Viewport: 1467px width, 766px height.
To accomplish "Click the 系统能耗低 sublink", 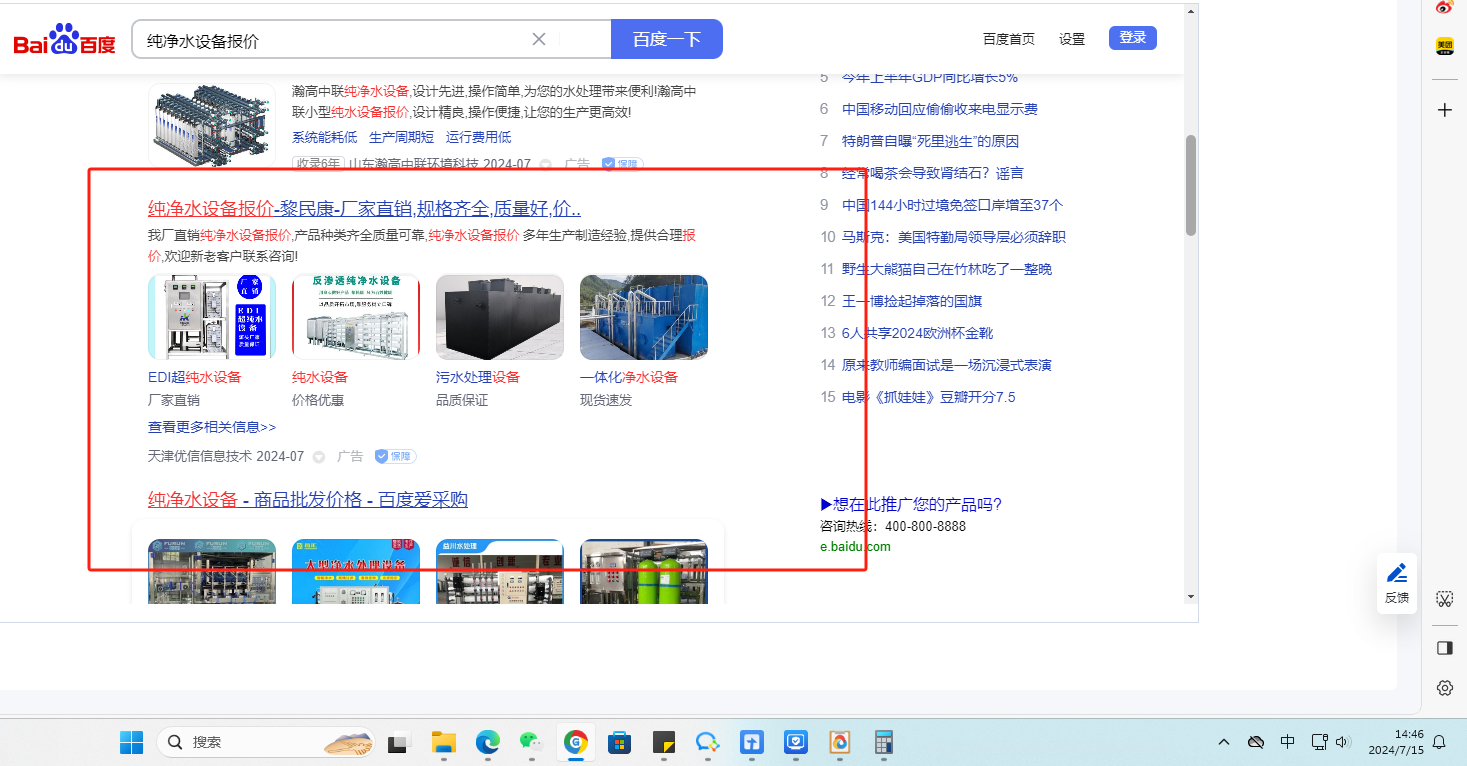I will [325, 137].
